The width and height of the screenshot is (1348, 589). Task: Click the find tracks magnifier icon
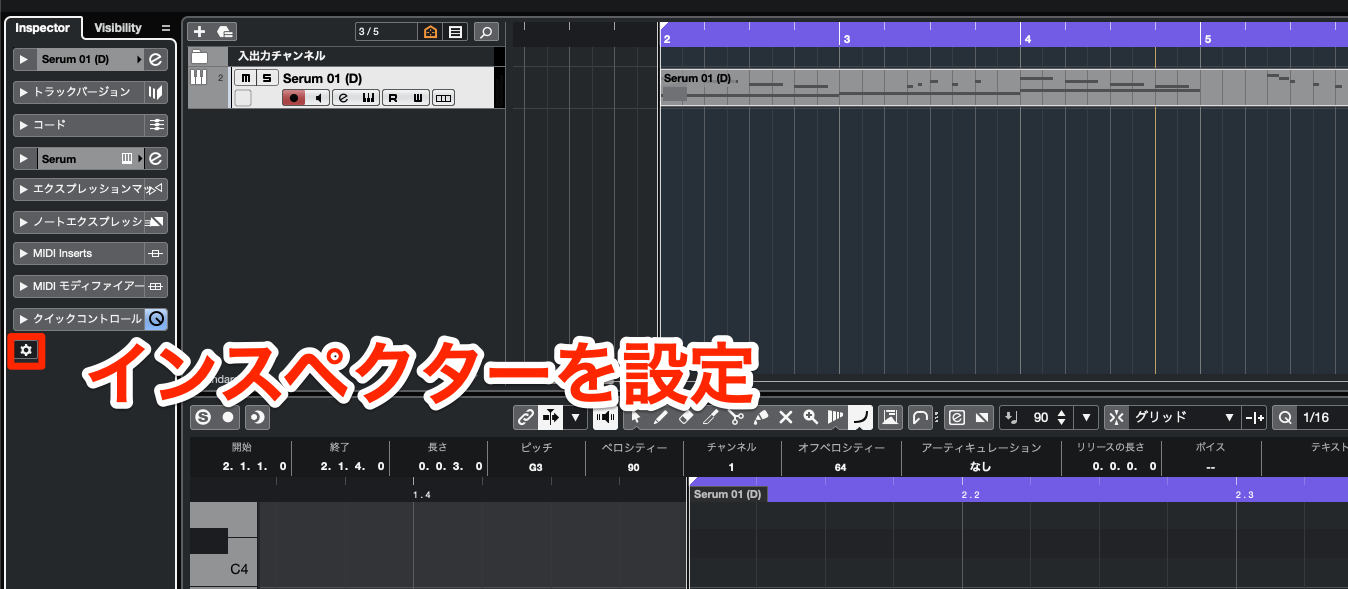coord(485,32)
